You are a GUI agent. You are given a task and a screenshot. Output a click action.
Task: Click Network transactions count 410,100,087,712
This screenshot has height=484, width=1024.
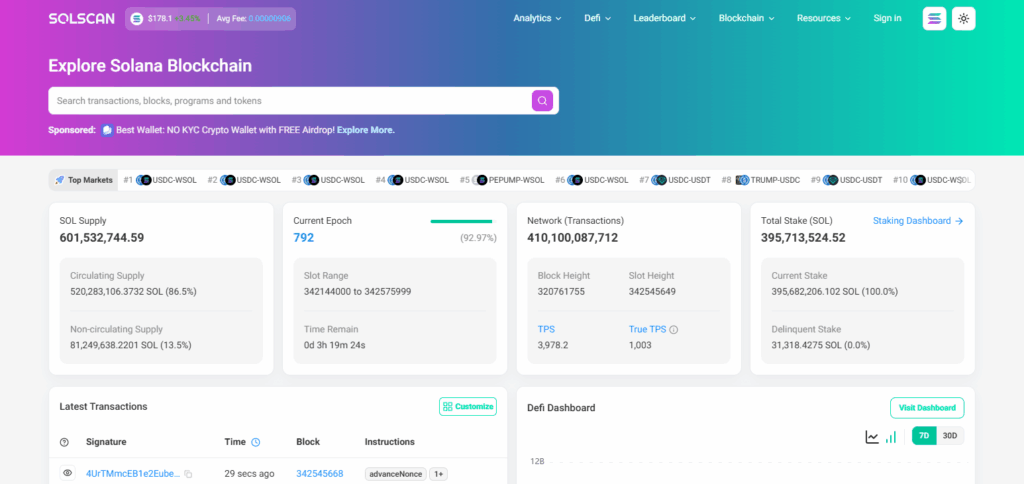point(573,238)
